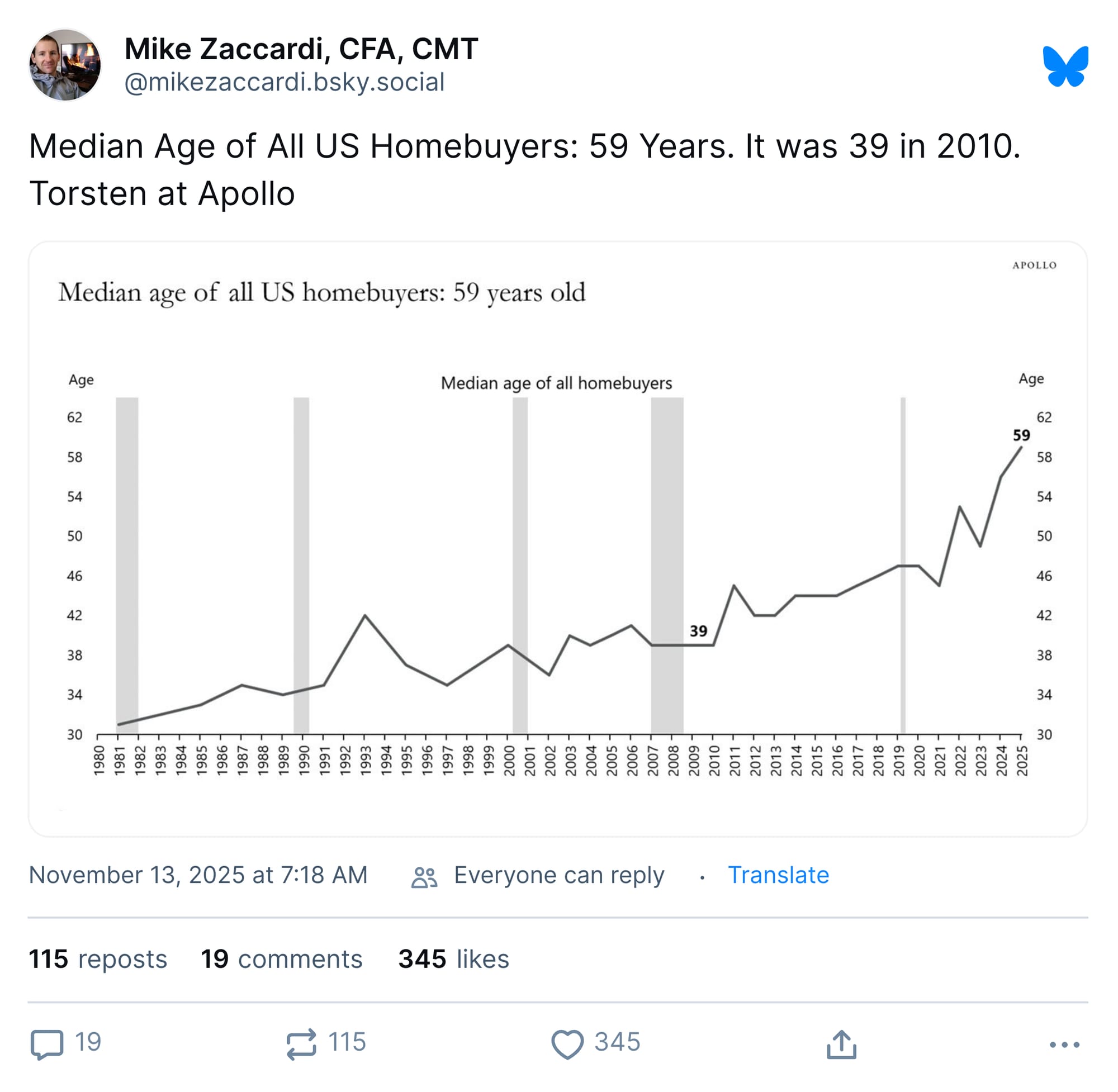Open the reply comment bubble icon
The width and height of the screenshot is (1118, 1092).
click(47, 1043)
